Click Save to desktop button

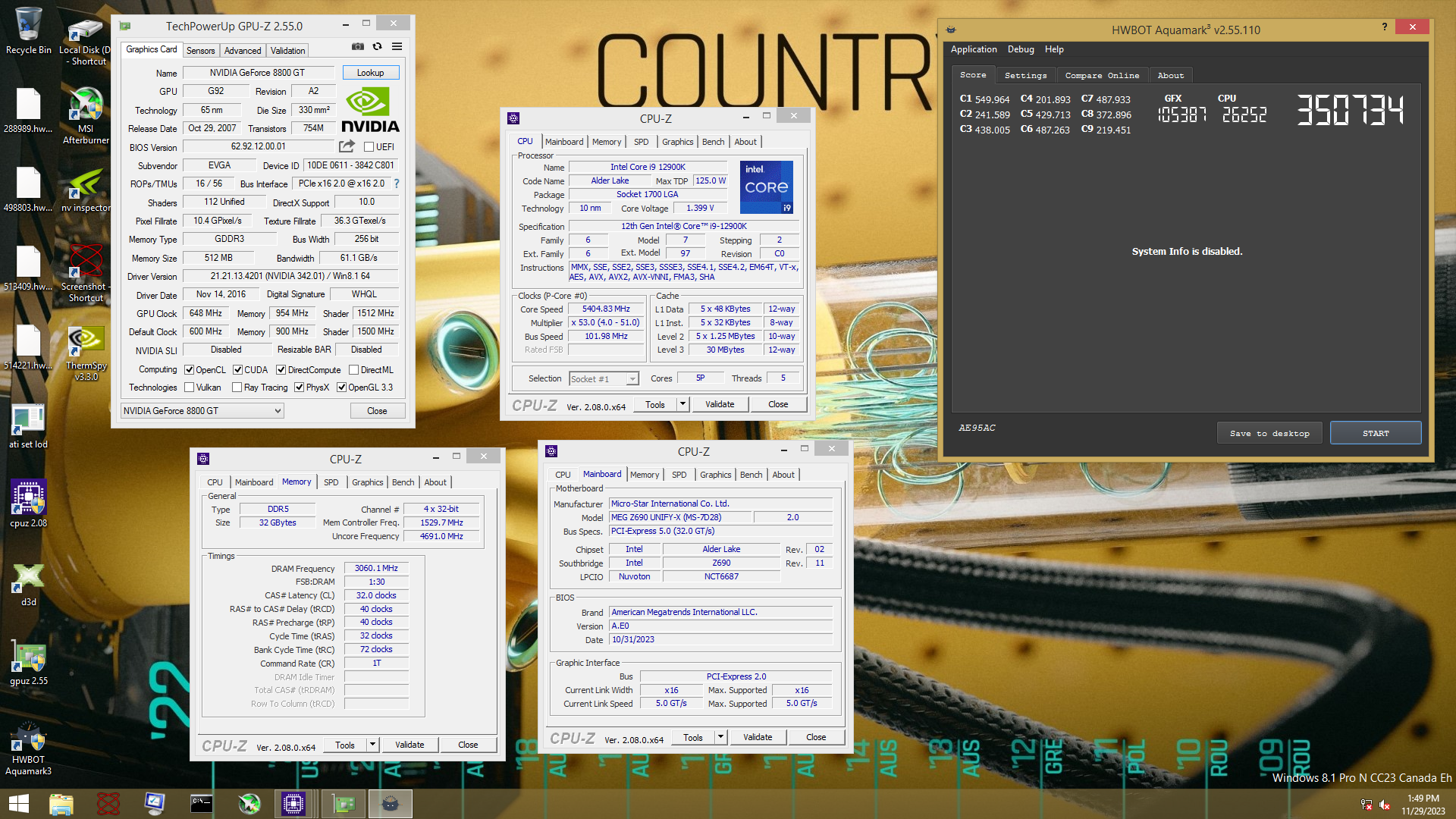[x=1269, y=433]
